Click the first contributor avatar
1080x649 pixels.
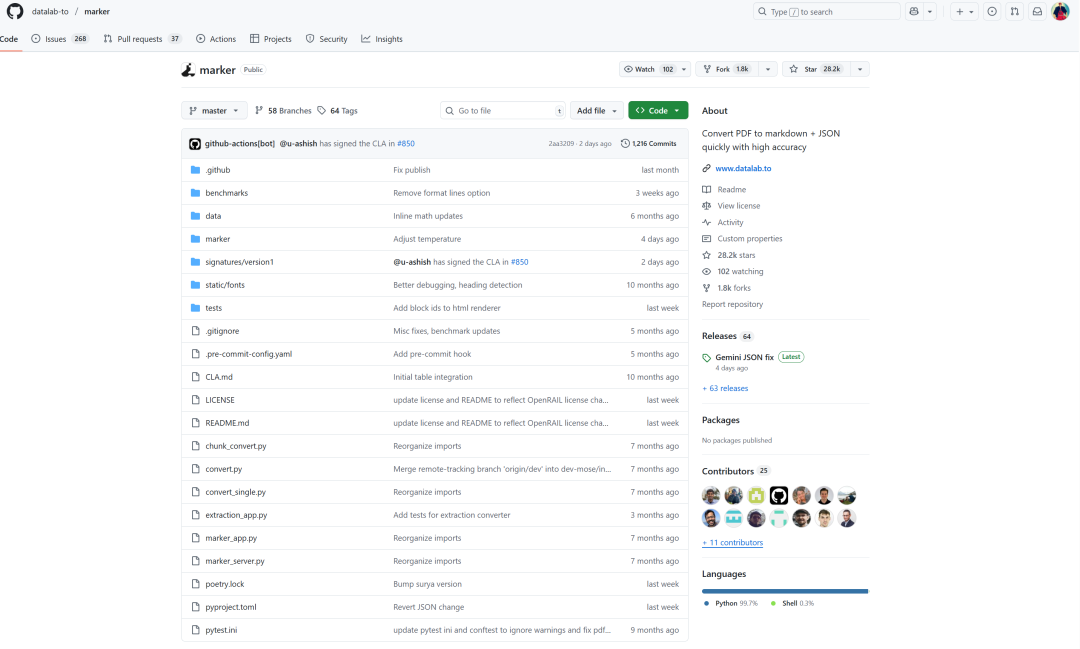click(x=711, y=495)
